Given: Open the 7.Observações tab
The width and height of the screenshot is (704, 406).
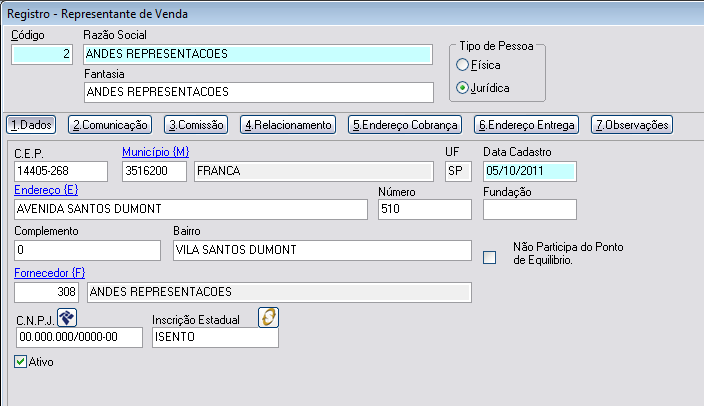Looking at the screenshot, I should [x=632, y=125].
